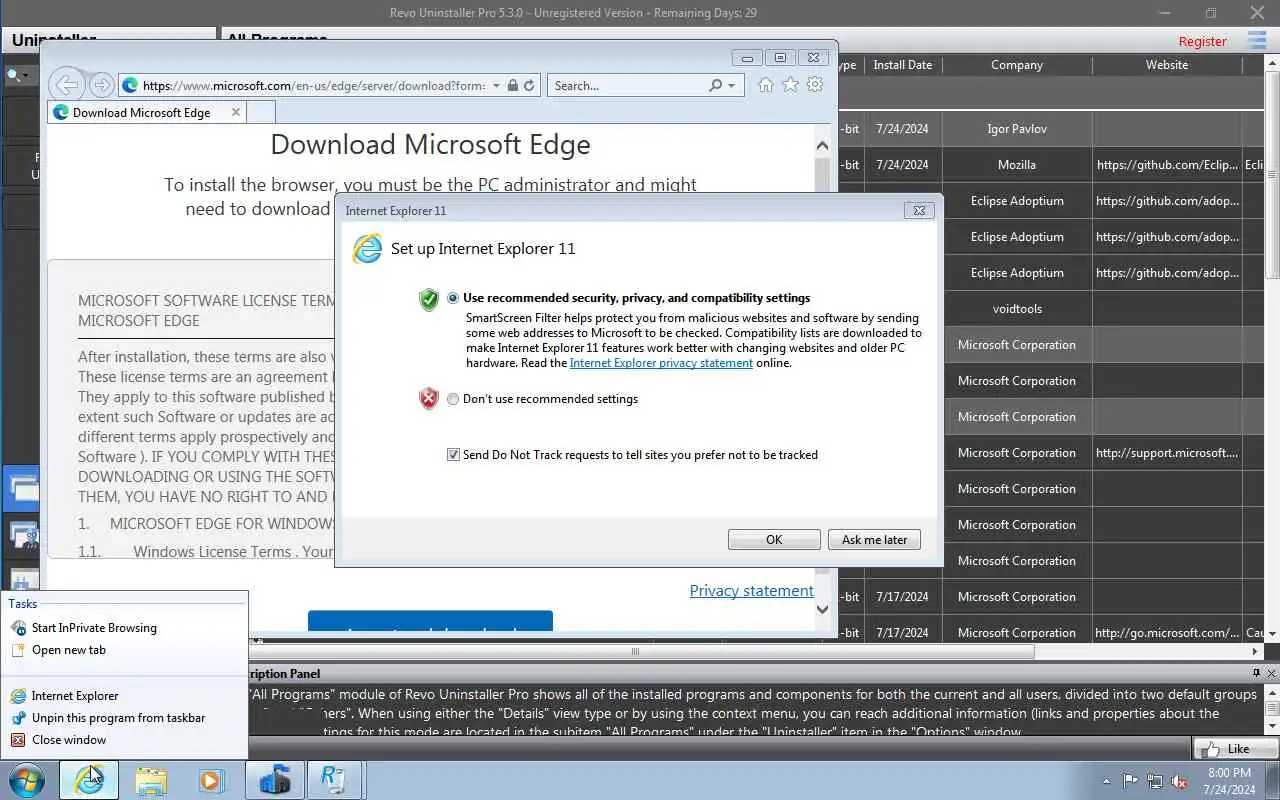The image size is (1280, 800).
Task: Open Revo Uninstaller hamburger menu icon
Action: pos(1257,40)
